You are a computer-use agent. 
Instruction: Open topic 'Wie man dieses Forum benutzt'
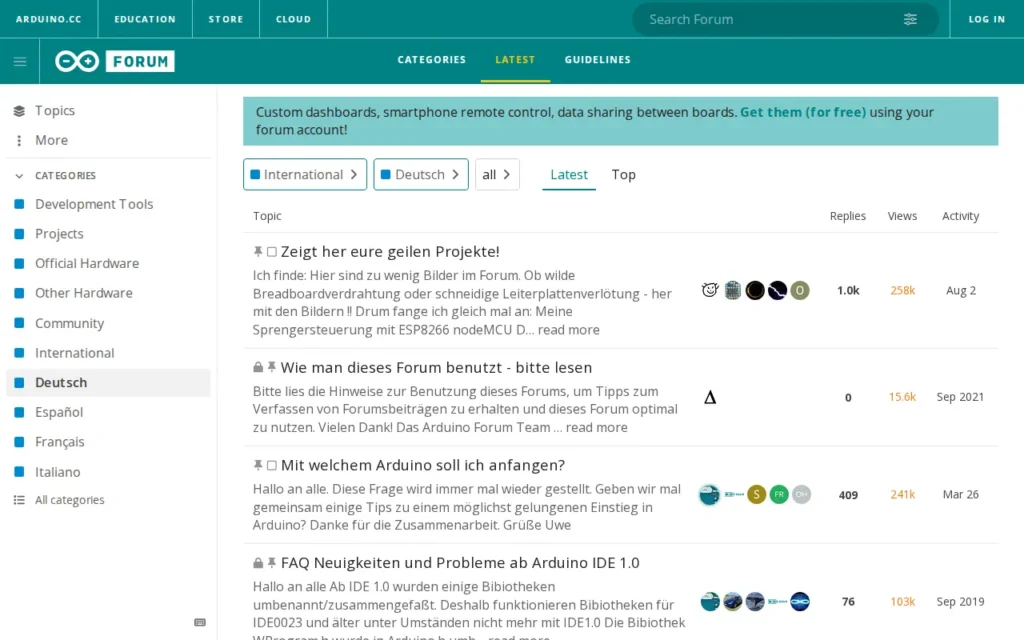pos(436,368)
